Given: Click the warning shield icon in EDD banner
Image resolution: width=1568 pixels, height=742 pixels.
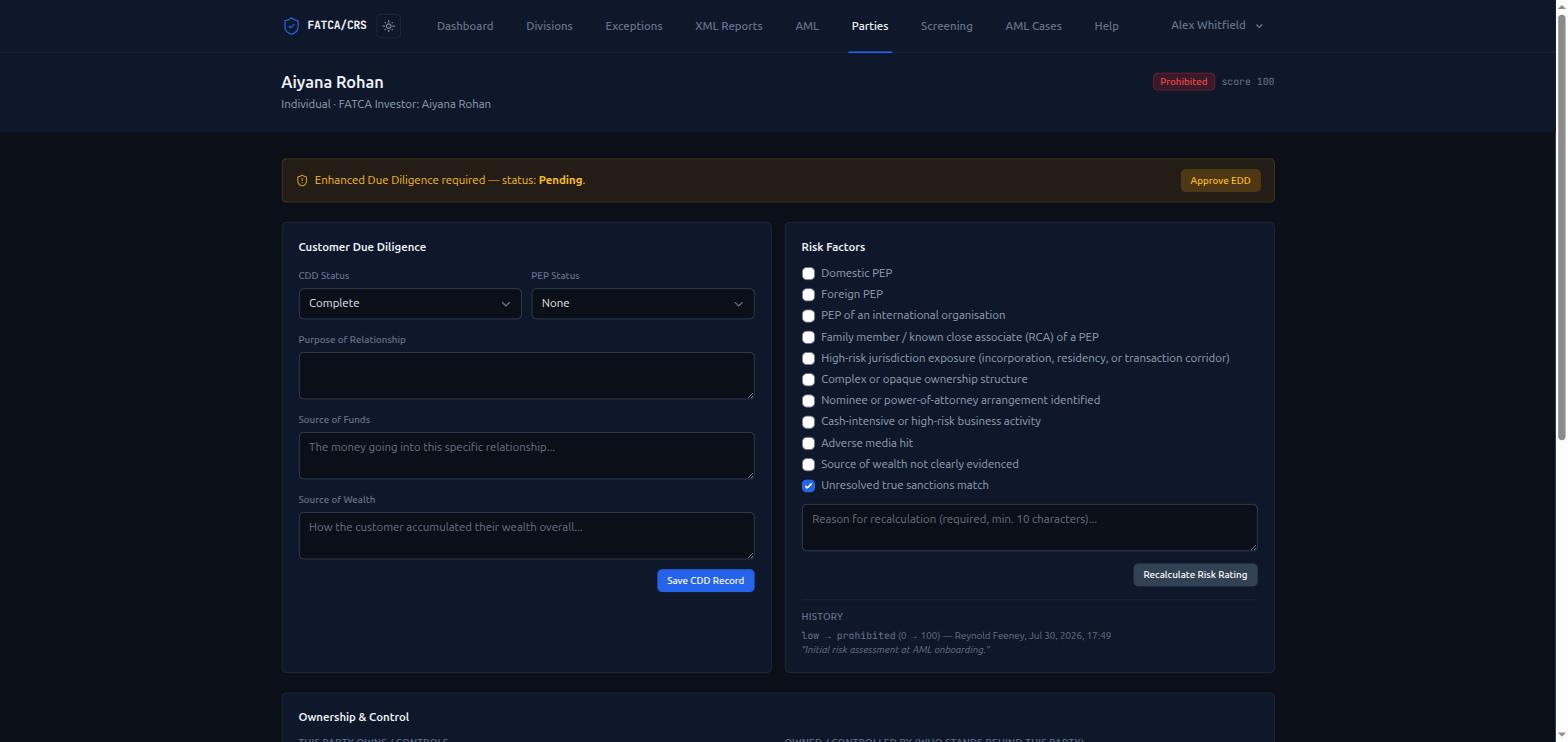Looking at the screenshot, I should (302, 181).
